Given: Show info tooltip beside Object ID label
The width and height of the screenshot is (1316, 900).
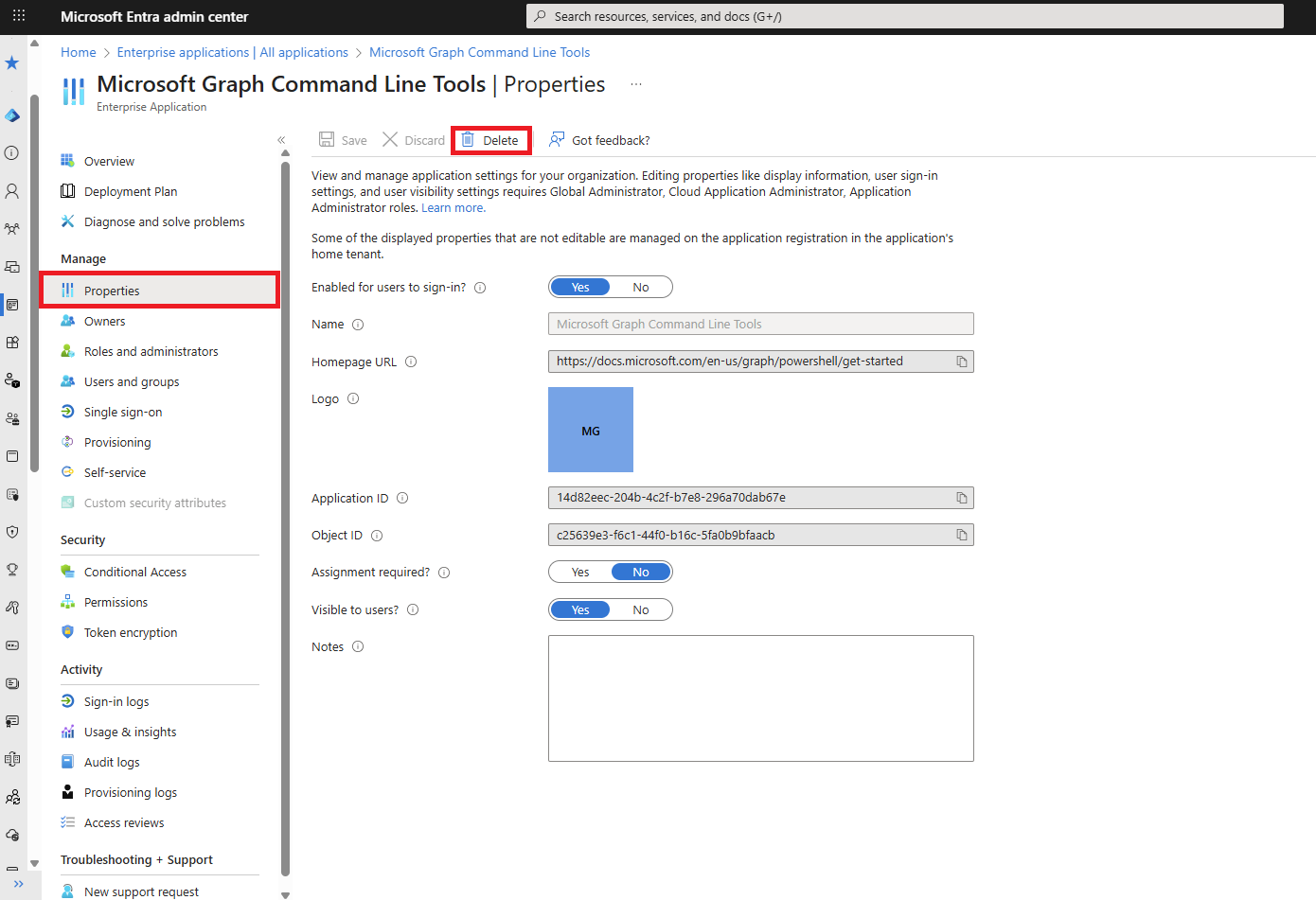Looking at the screenshot, I should tap(377, 536).
